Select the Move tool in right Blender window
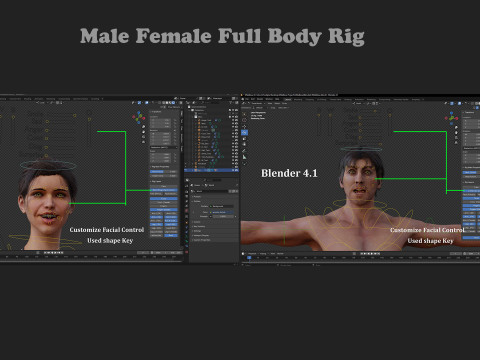This screenshot has width=480, height=360. click(x=244, y=127)
